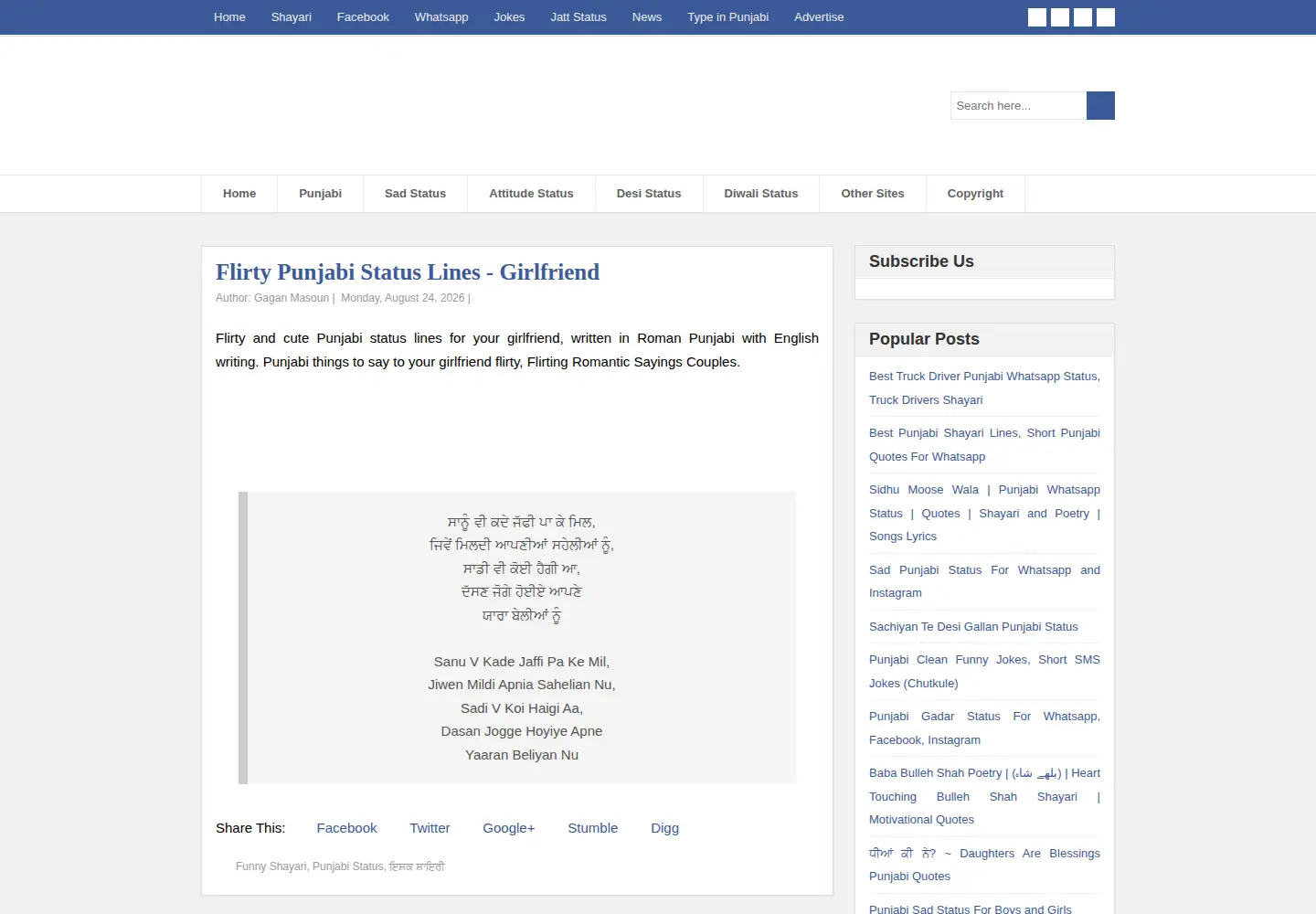Open the Other Sites tab
1316x914 pixels.
point(873,194)
